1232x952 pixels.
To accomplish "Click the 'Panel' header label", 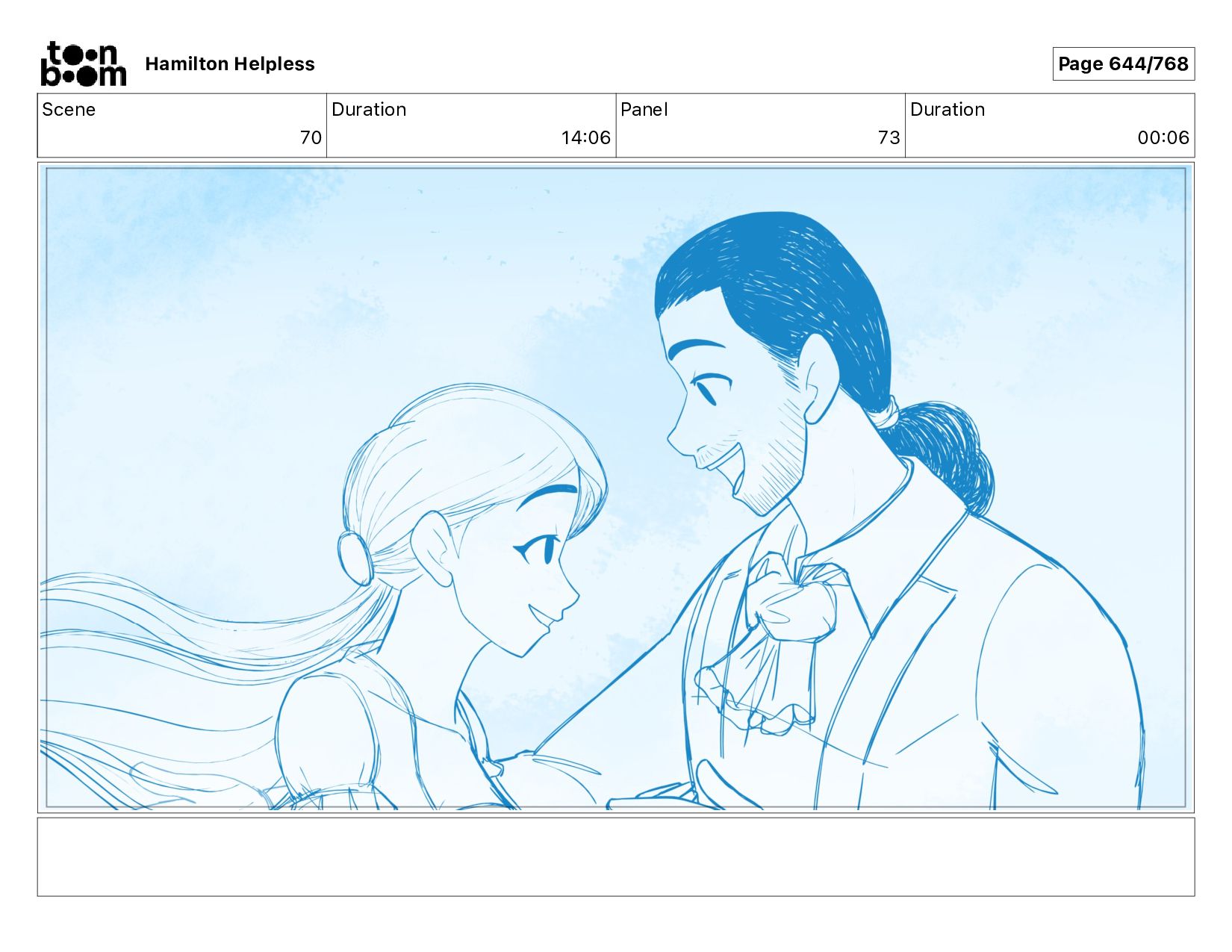I will 644,110.
